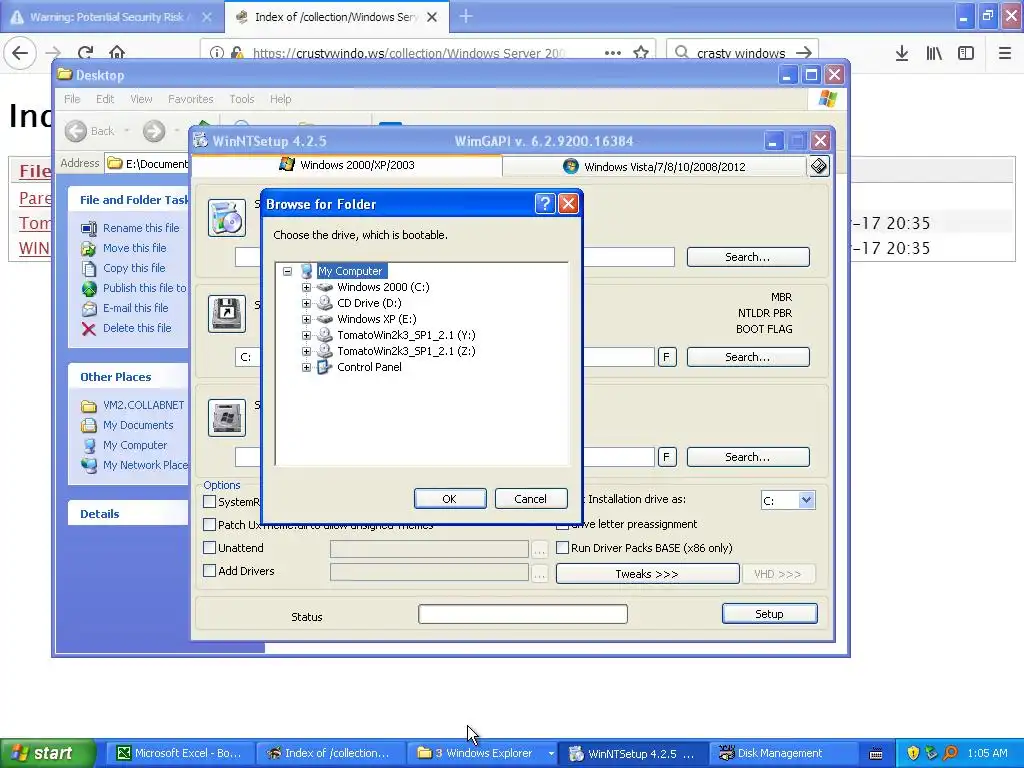Click Delete this file red X icon
This screenshot has width=1024, height=768.
[89, 328]
